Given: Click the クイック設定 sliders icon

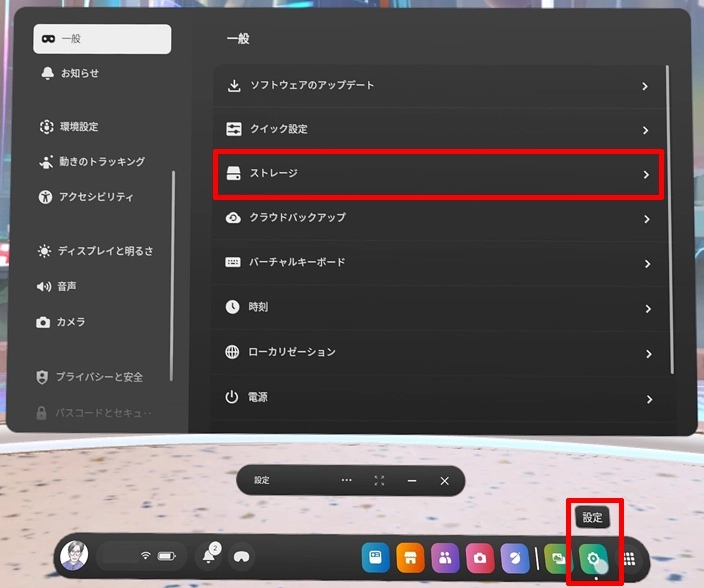Looking at the screenshot, I should (x=233, y=129).
